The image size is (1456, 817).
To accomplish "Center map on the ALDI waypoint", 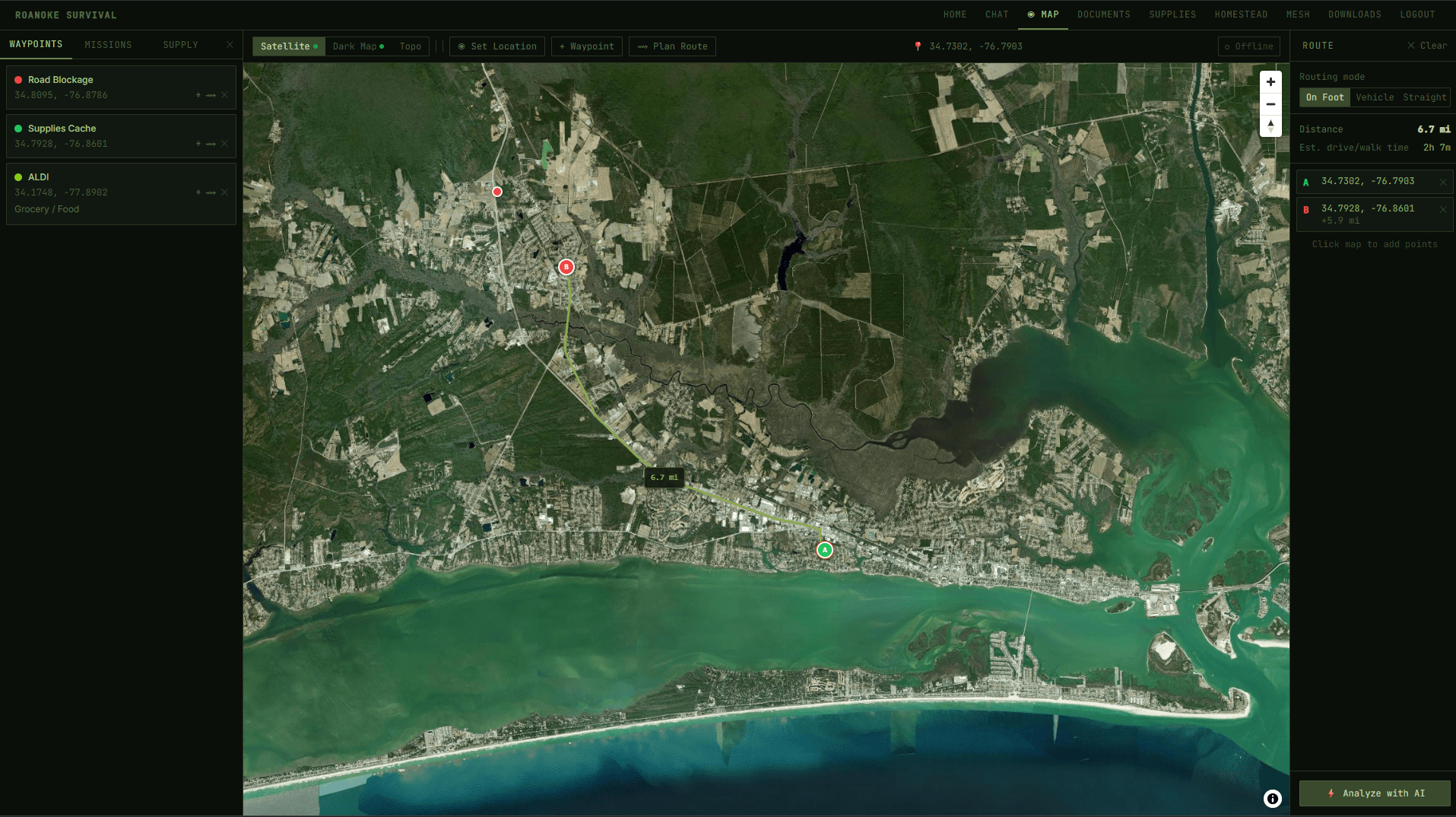I will pos(198,192).
